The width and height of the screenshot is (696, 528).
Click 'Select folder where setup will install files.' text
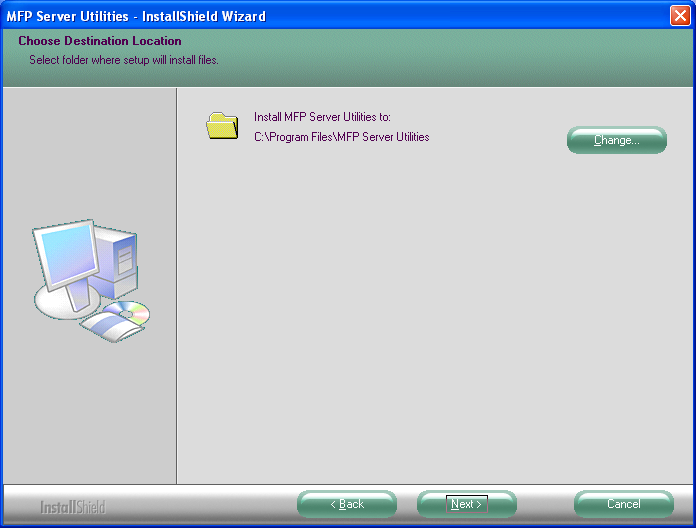124,60
